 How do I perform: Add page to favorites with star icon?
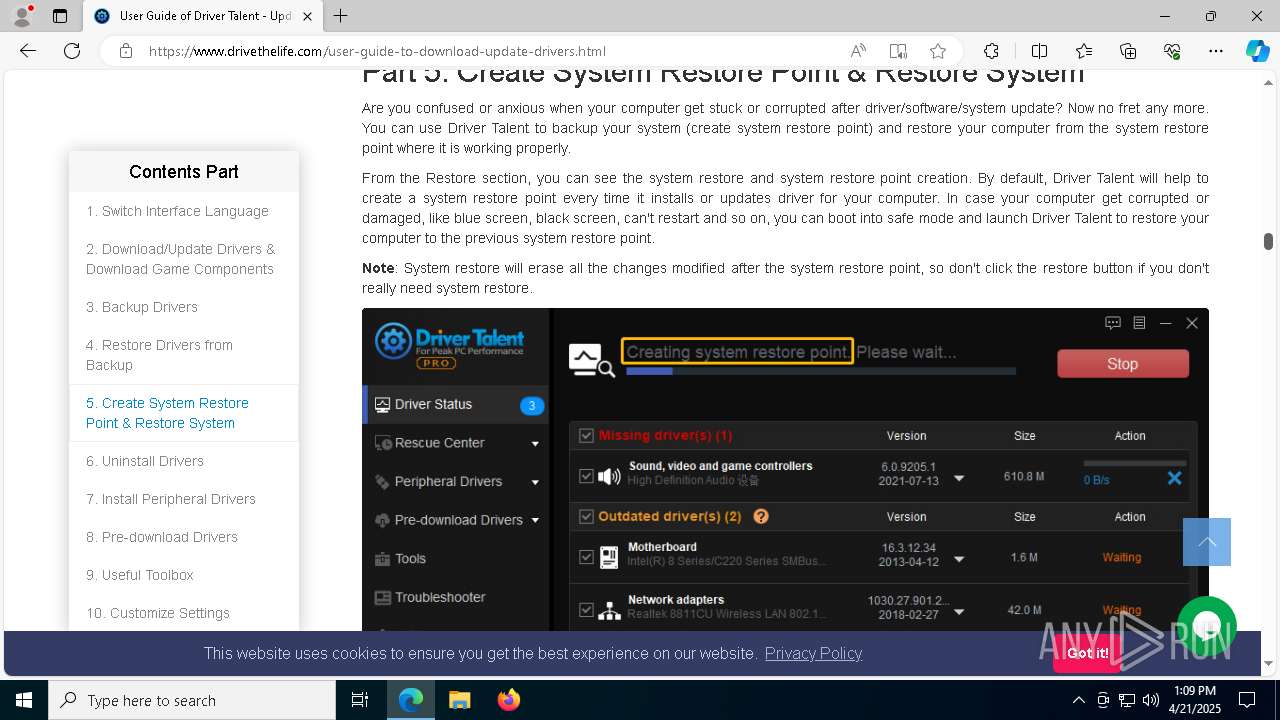(x=938, y=51)
